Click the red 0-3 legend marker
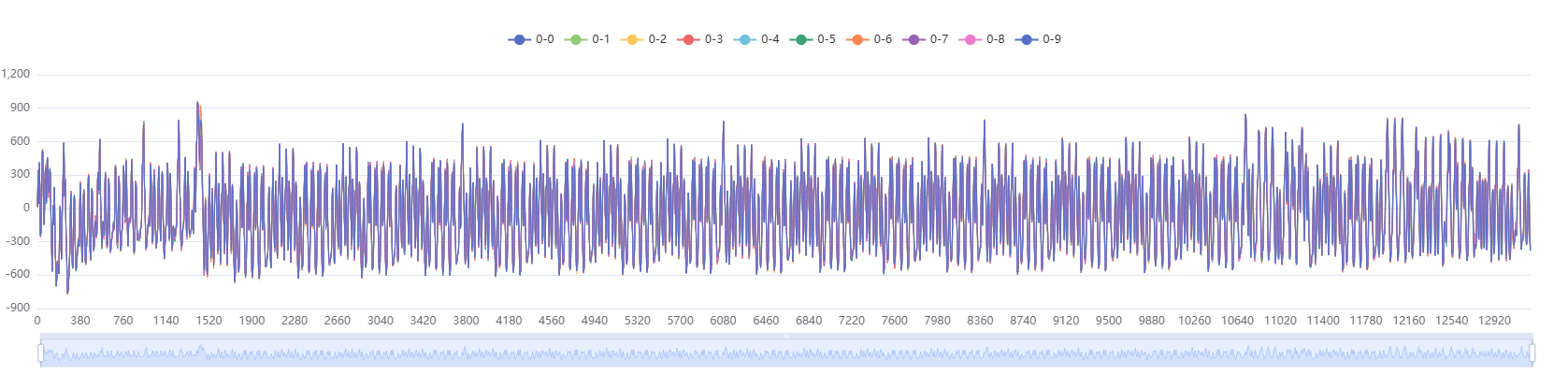Viewport: 1568px width, 374px height. (x=688, y=39)
